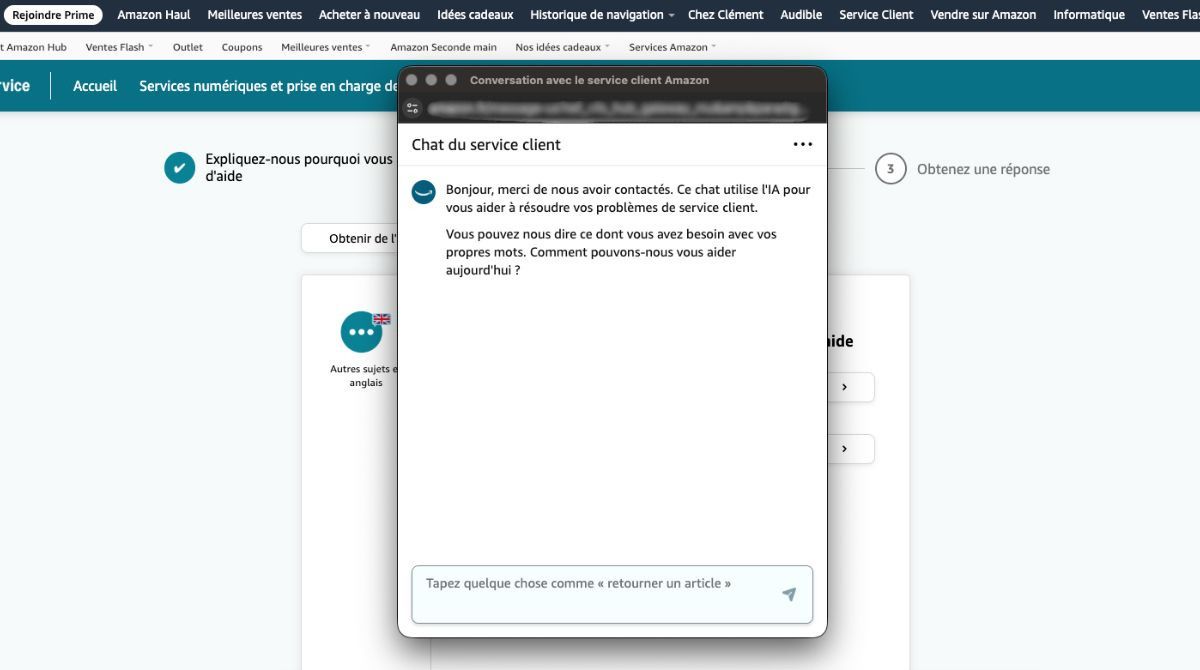Open Acheter à nouveau link
The width and height of the screenshot is (1200, 670).
tap(369, 15)
